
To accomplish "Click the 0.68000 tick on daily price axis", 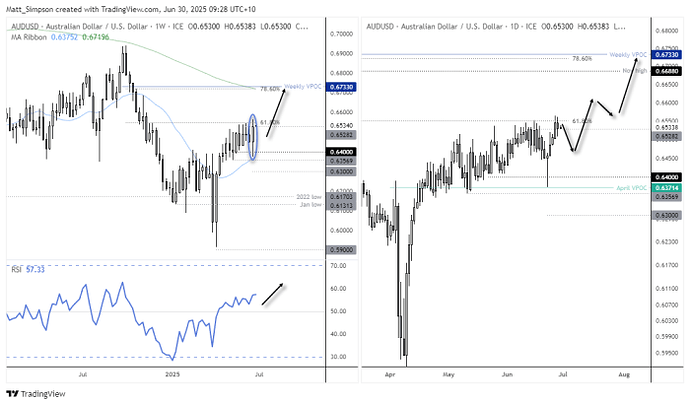I will pyautogui.click(x=667, y=31).
